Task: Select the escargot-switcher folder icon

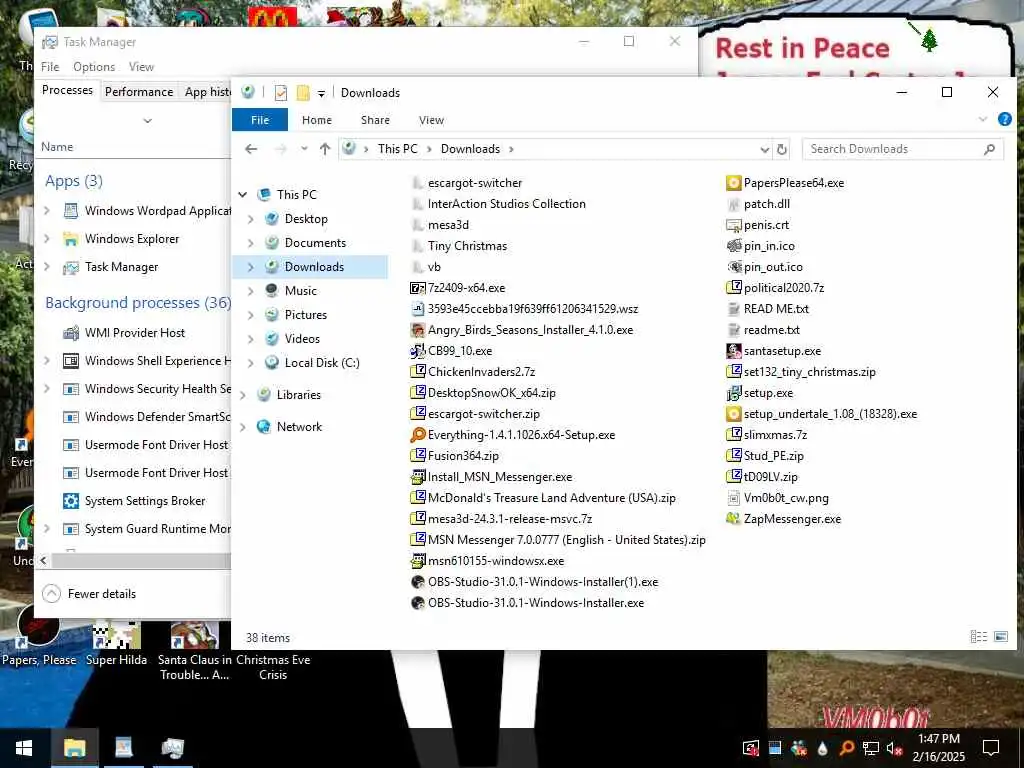Action: pos(417,183)
